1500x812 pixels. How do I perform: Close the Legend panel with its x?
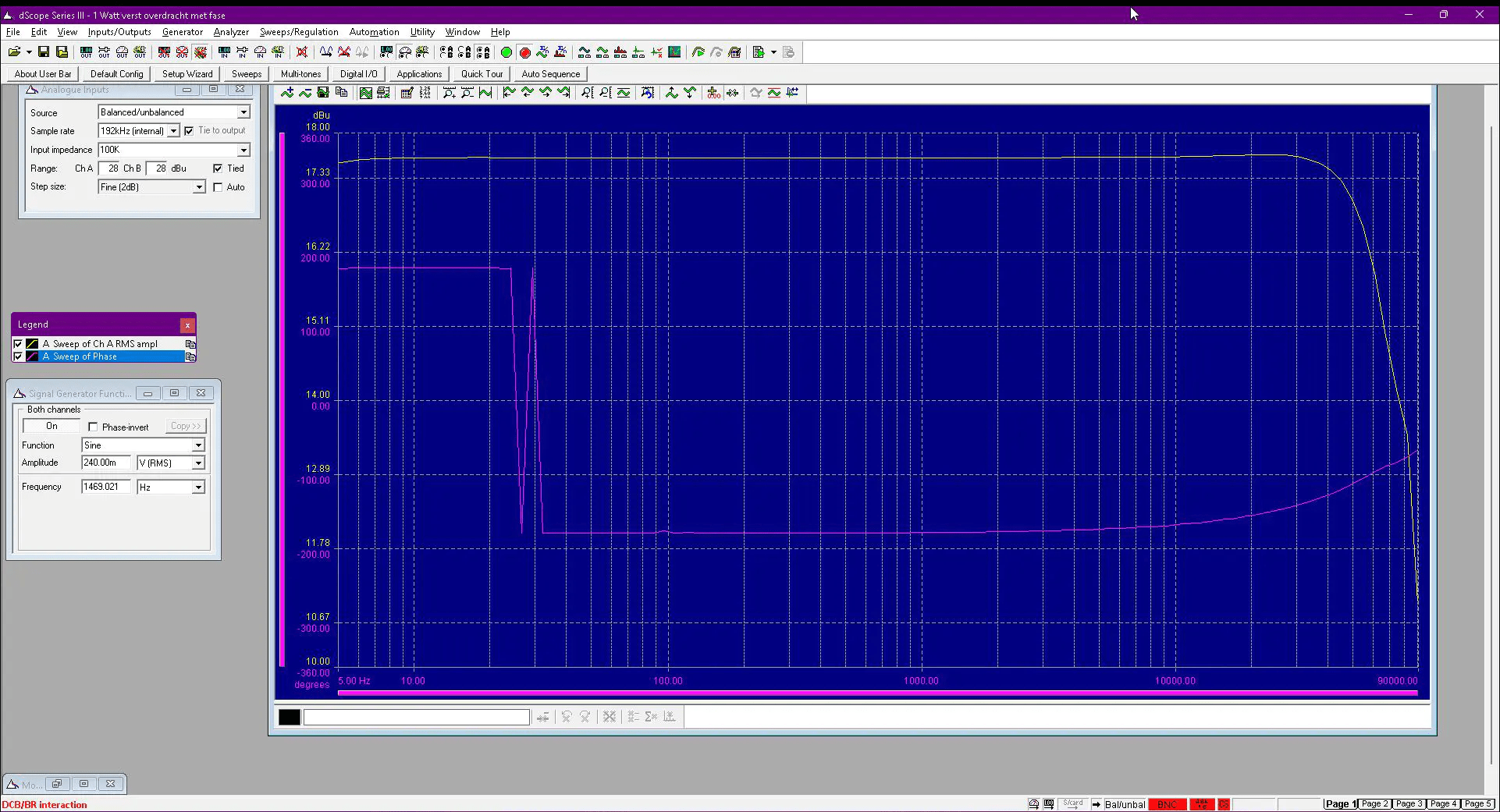click(187, 324)
